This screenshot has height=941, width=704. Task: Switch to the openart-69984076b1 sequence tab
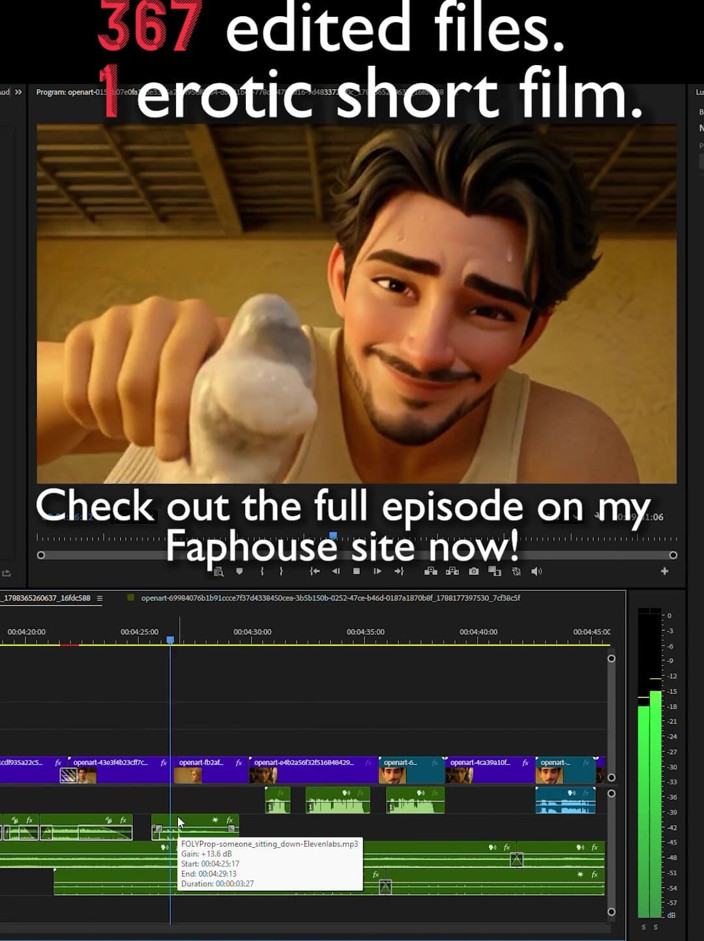point(330,598)
